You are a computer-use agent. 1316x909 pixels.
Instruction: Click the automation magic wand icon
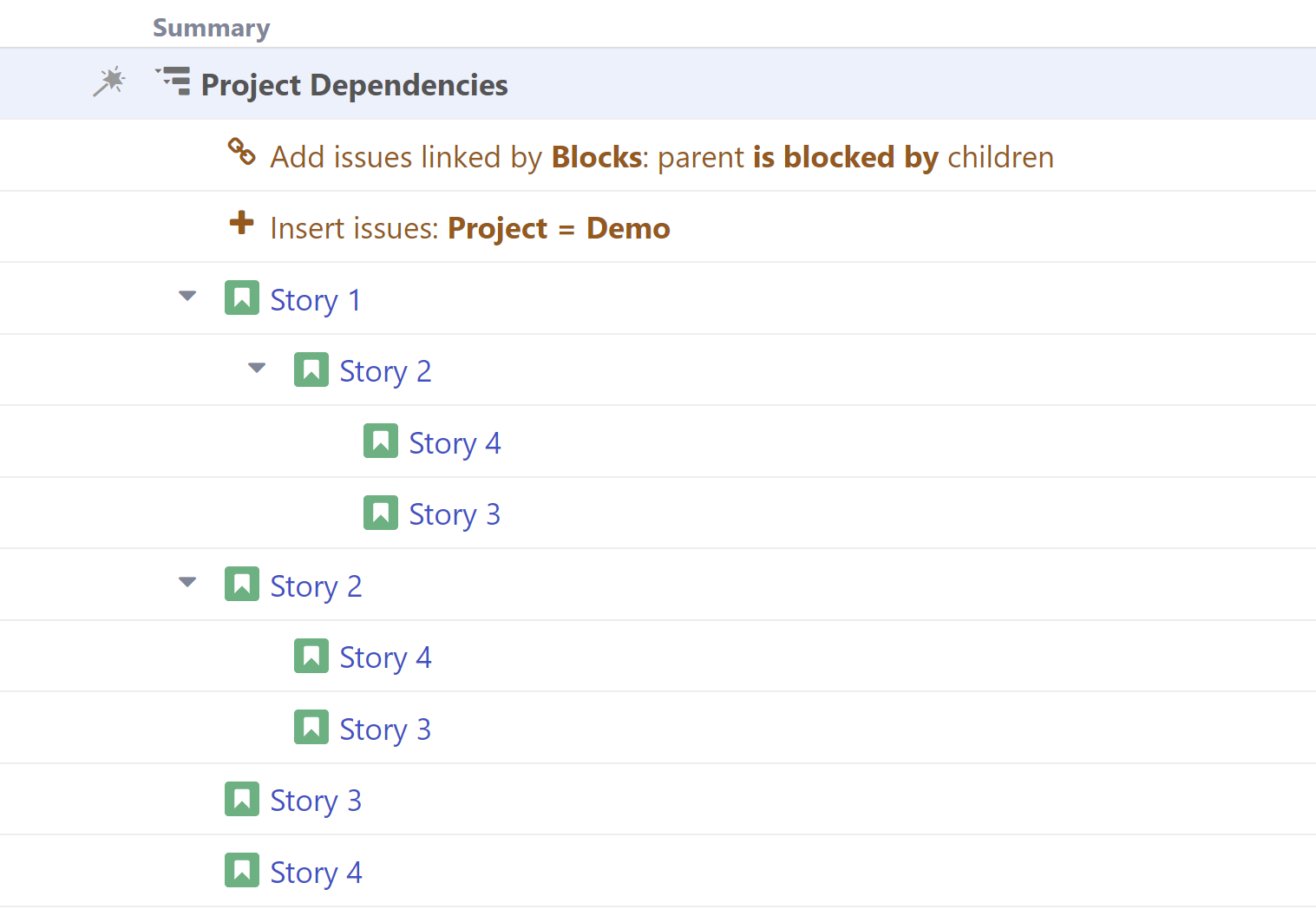(109, 82)
